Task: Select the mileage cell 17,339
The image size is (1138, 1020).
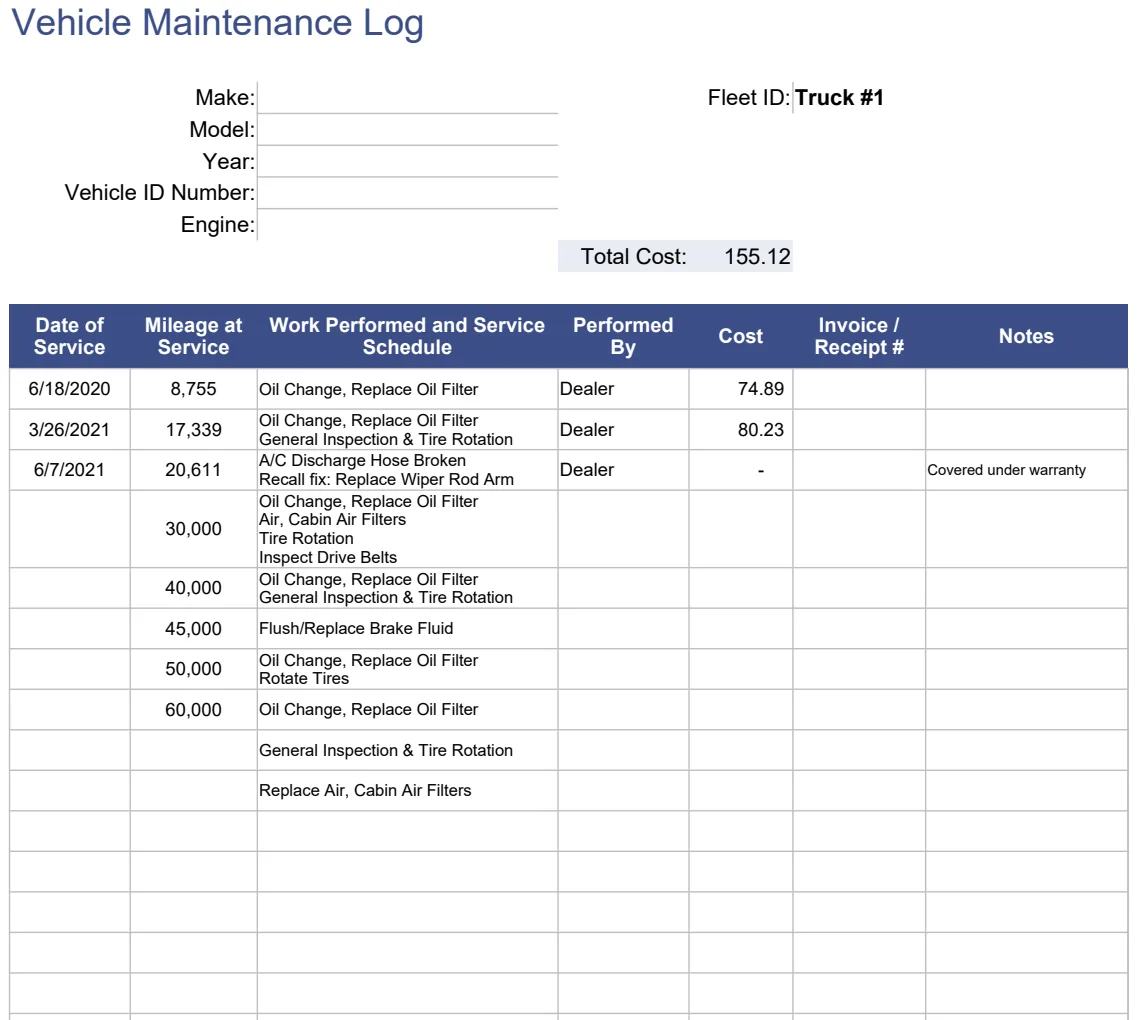Action: (193, 430)
